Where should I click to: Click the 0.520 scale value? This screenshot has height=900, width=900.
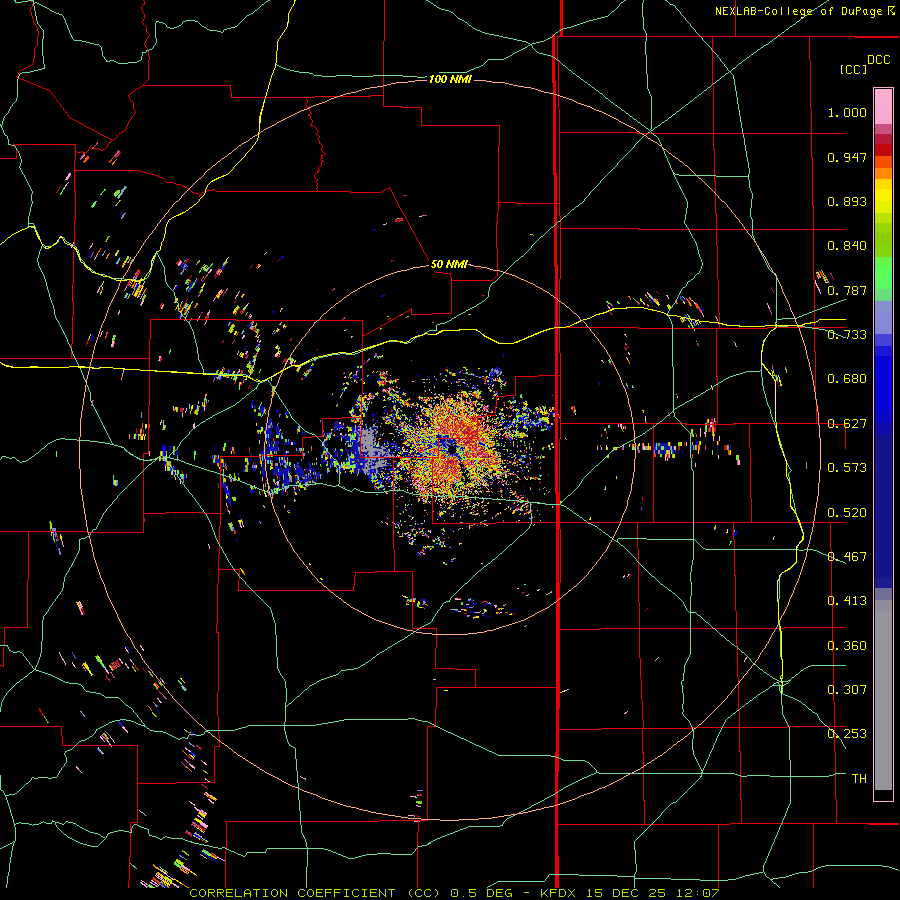pyautogui.click(x=847, y=513)
